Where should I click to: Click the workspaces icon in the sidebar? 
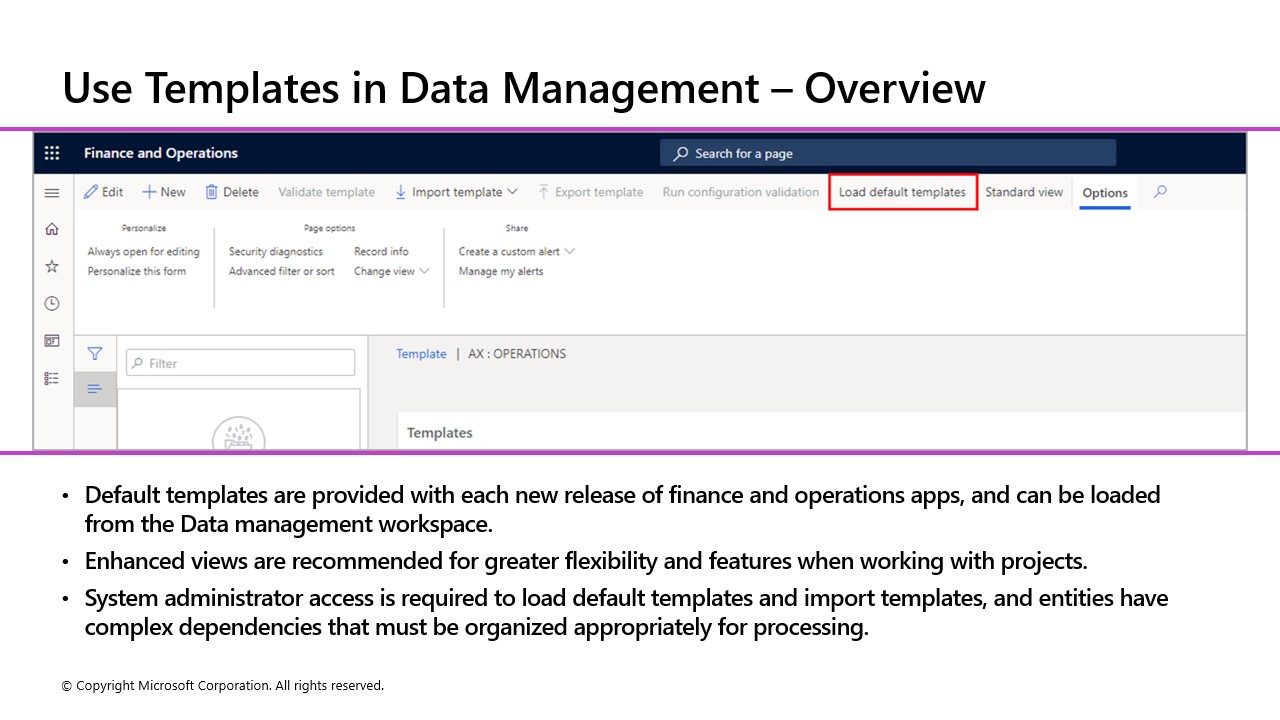point(51,340)
